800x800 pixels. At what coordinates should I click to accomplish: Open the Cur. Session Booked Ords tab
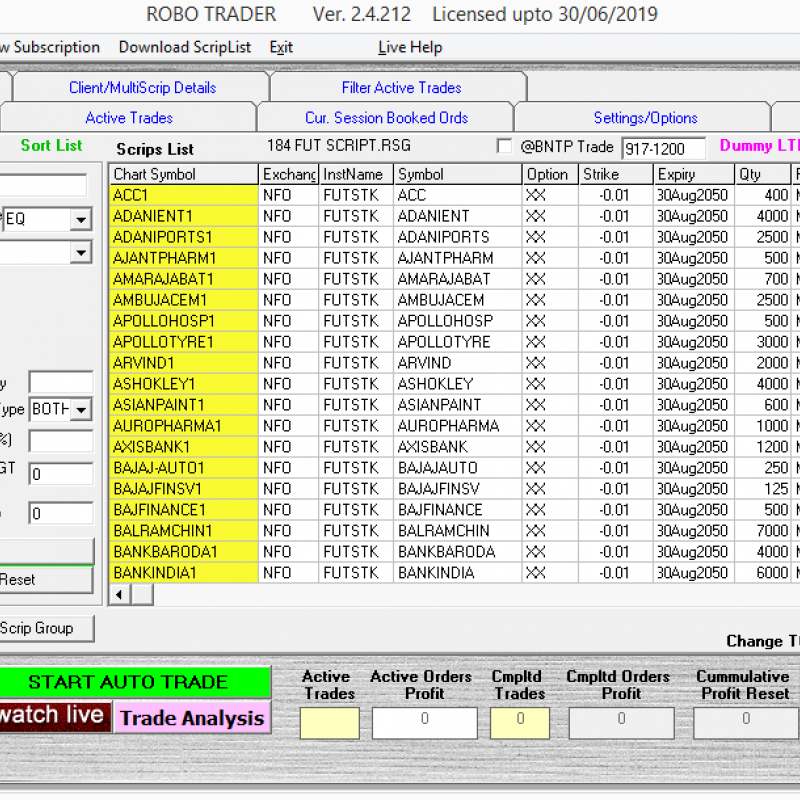pyautogui.click(x=386, y=117)
